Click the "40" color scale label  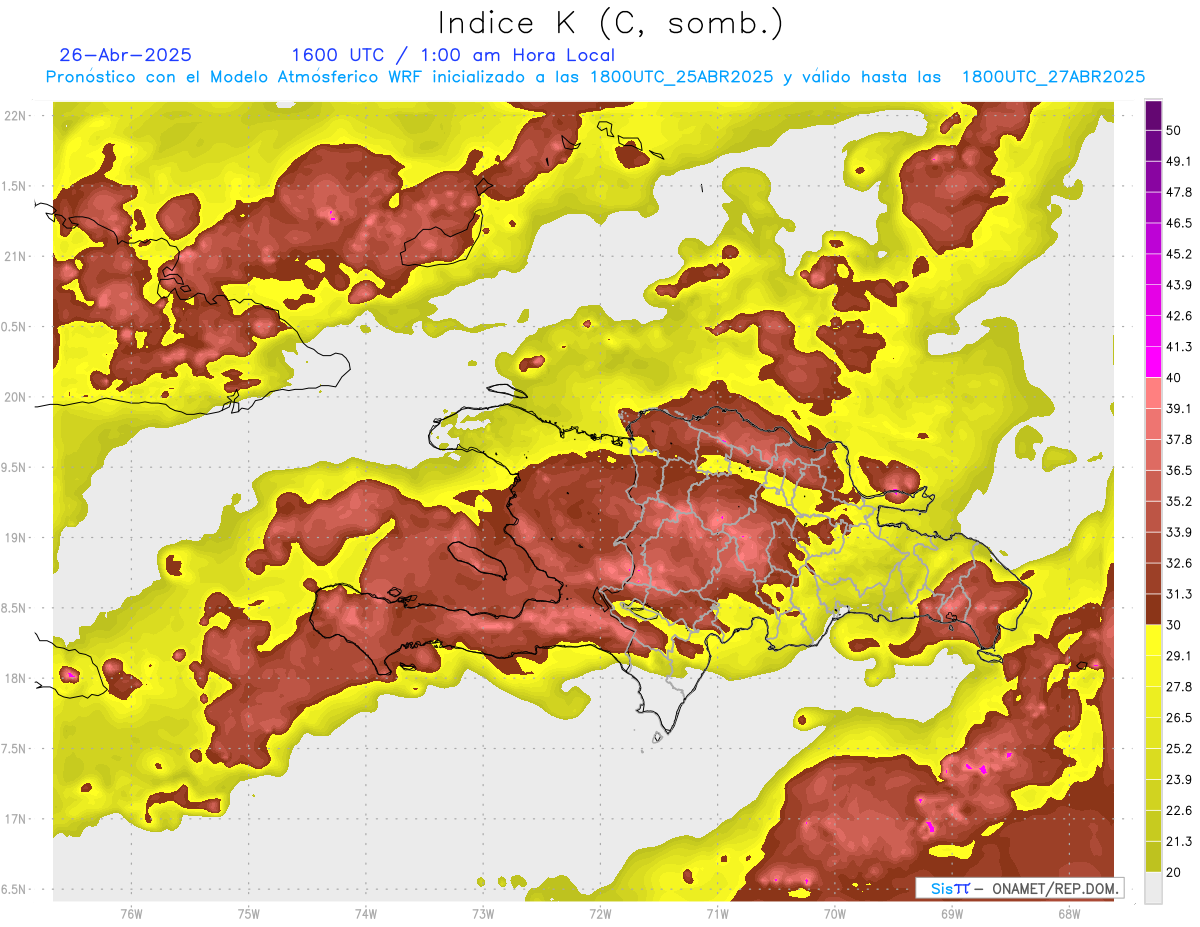click(1174, 377)
